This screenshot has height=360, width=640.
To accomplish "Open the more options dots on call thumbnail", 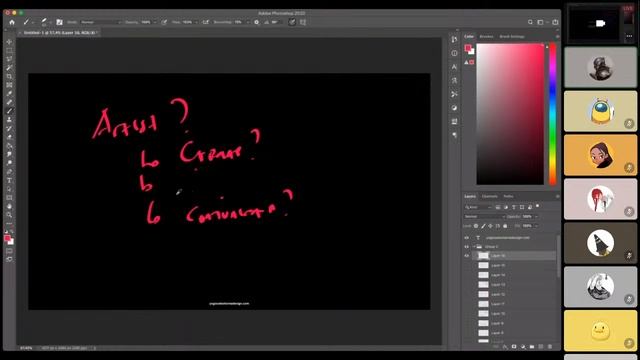I will pyautogui.click(x=629, y=36).
